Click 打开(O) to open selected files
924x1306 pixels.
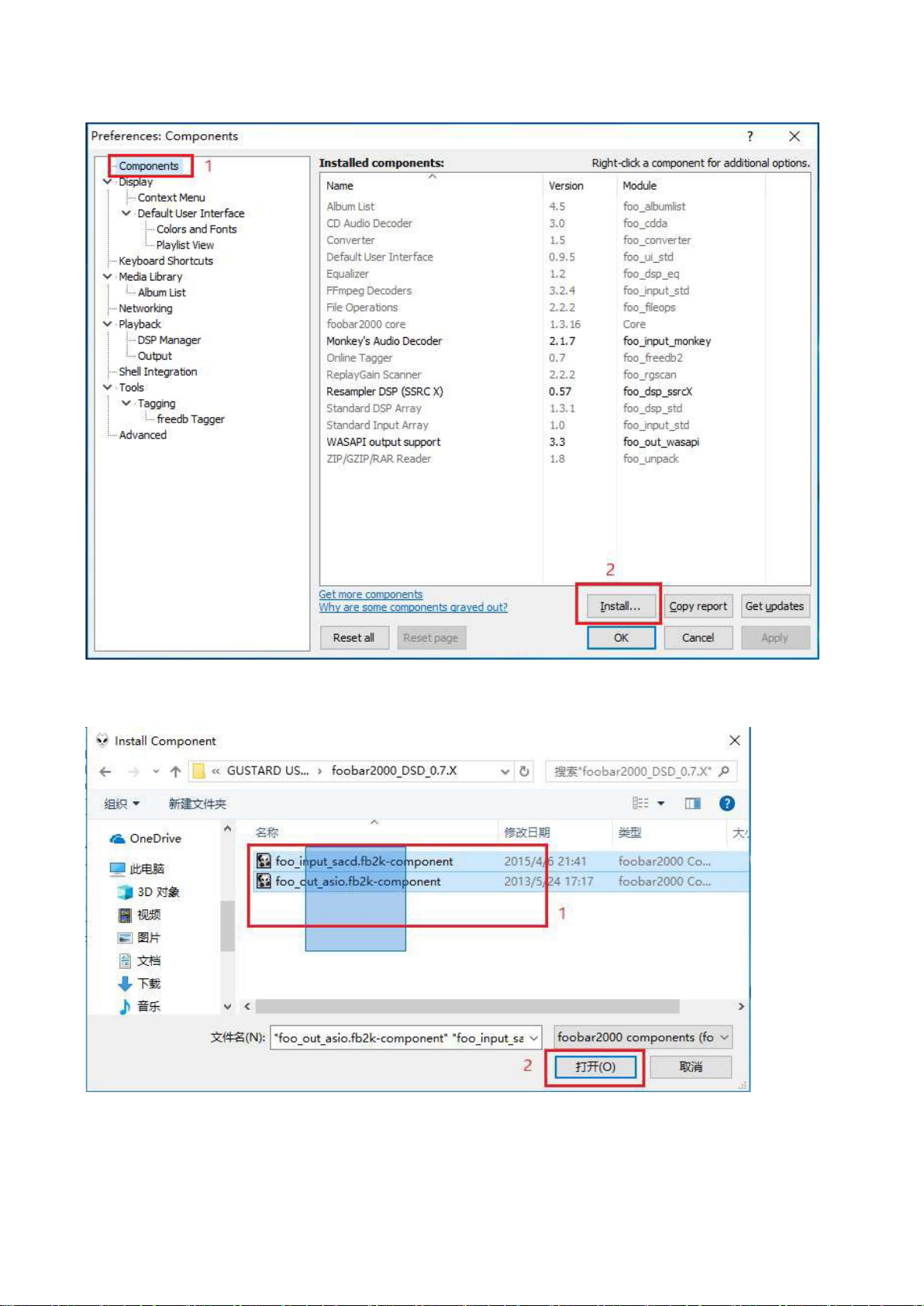595,1067
